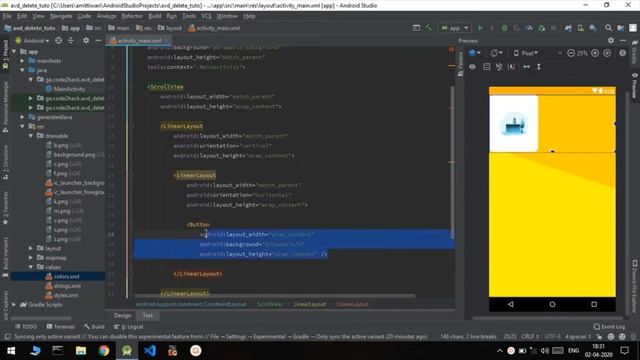Viewport: 640px width, 360px height.
Task: Run the app with green play button
Action: click(x=480, y=28)
